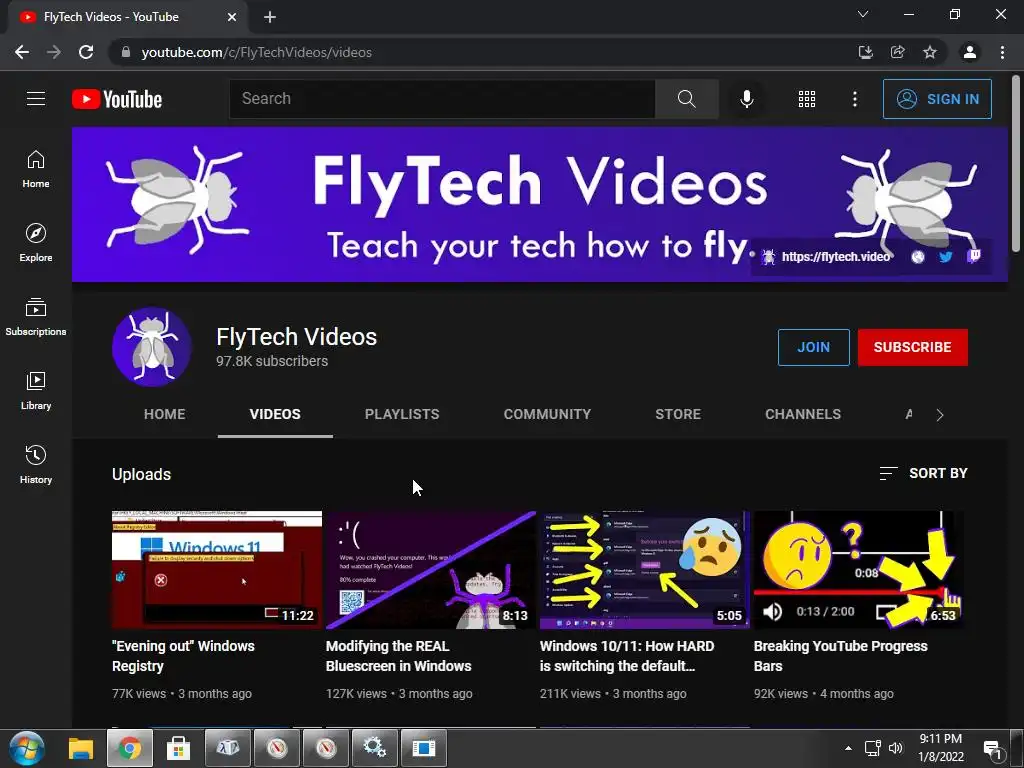
Task: Click the volume icon in system tray
Action: 895,748
